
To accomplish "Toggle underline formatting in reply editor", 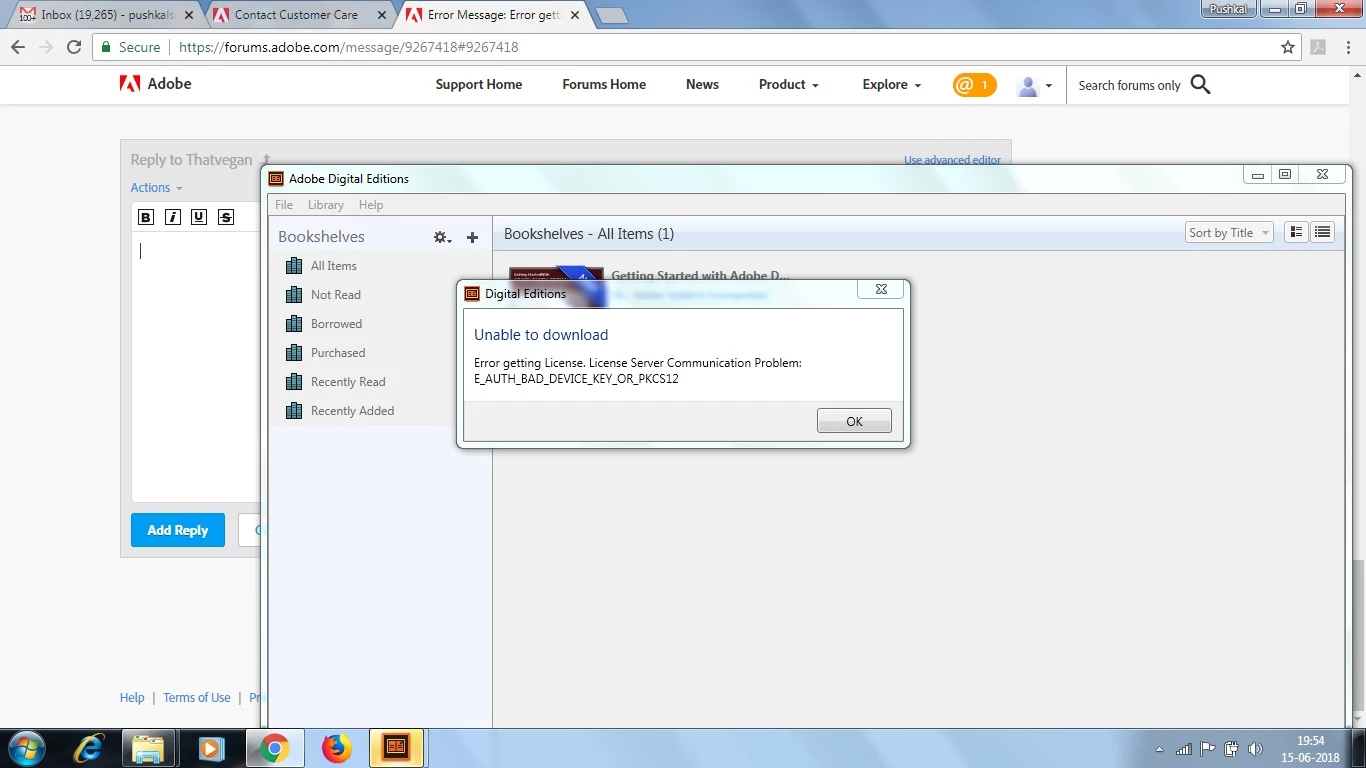I will [199, 217].
